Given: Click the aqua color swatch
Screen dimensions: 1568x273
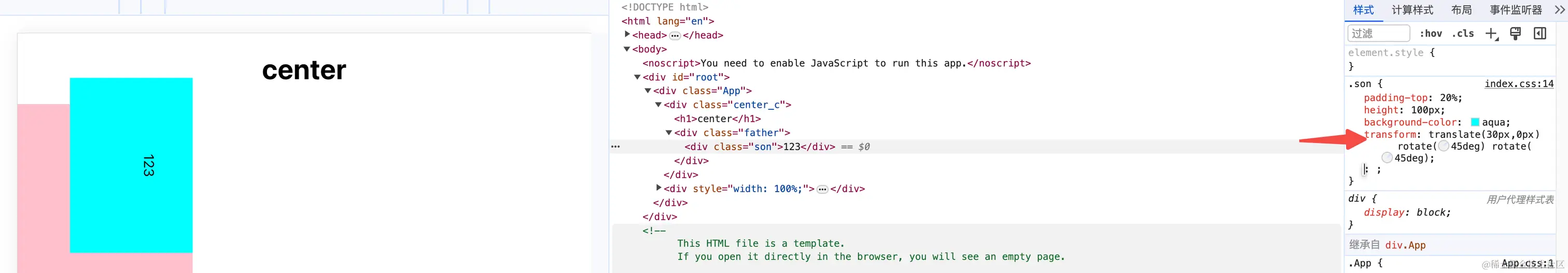Looking at the screenshot, I should tap(1475, 122).
